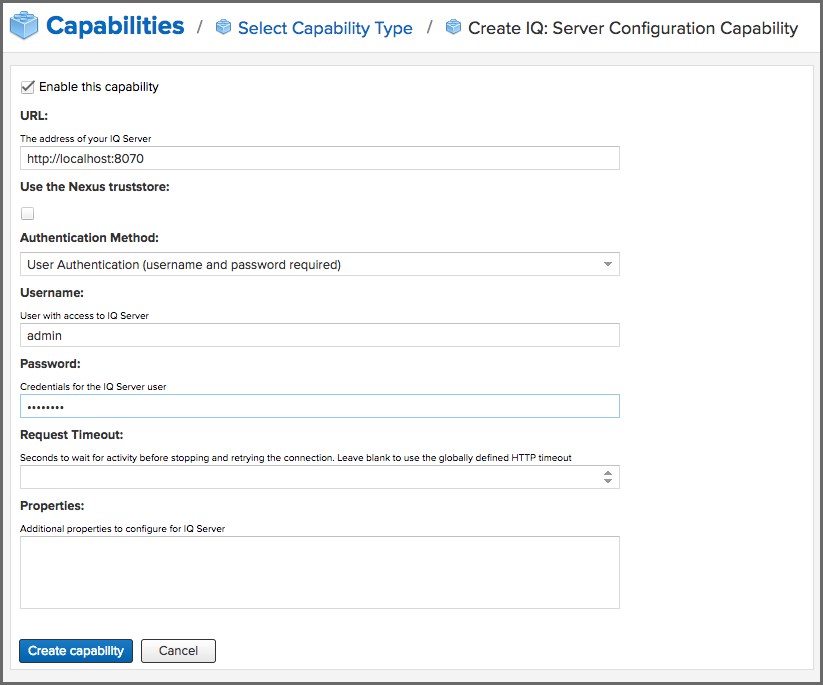This screenshot has height=685, width=823.
Task: Enable the Use the Nexus truststore checkbox
Action: pos(27,213)
